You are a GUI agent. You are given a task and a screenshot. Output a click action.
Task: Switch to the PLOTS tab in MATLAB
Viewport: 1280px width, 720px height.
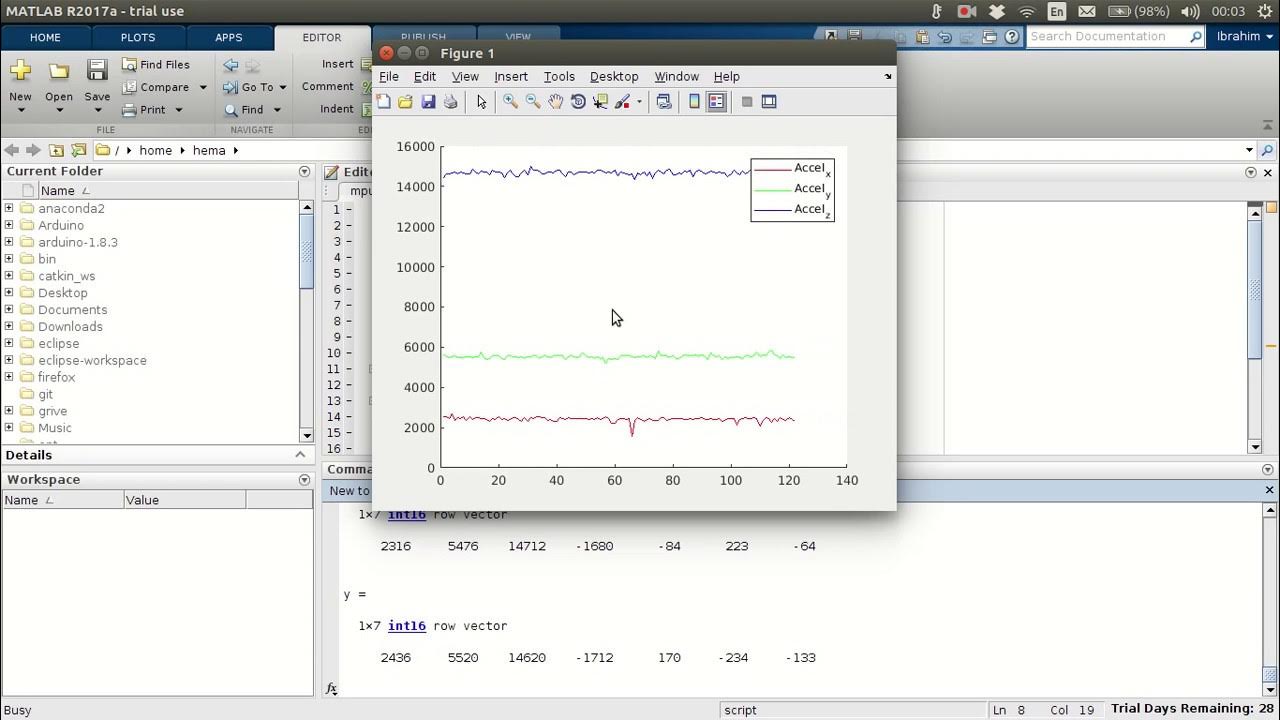(138, 37)
